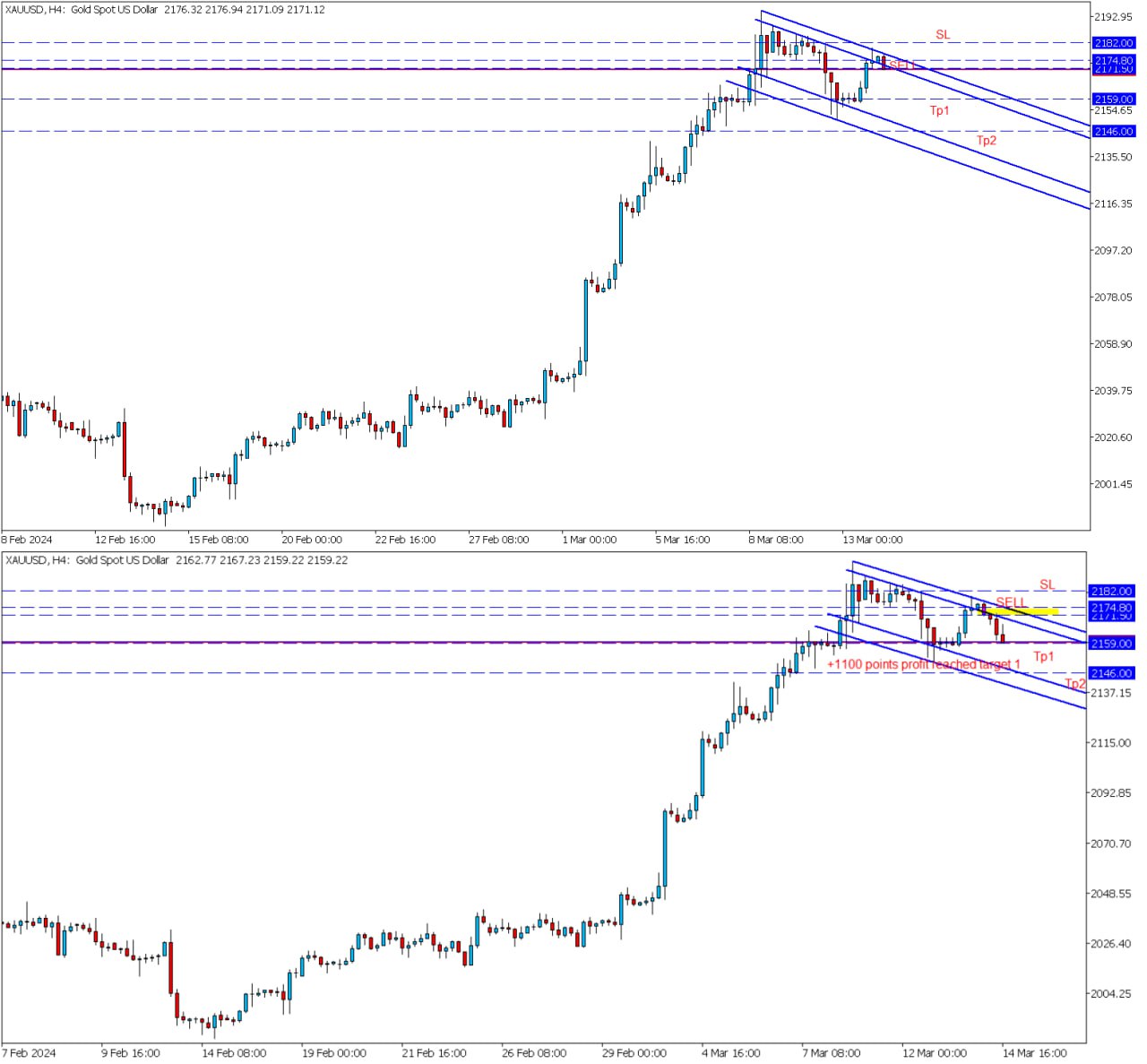This screenshot has width=1147, height=1064.
Task: Click the 2078.05 price axis value
Action: pos(1113,297)
